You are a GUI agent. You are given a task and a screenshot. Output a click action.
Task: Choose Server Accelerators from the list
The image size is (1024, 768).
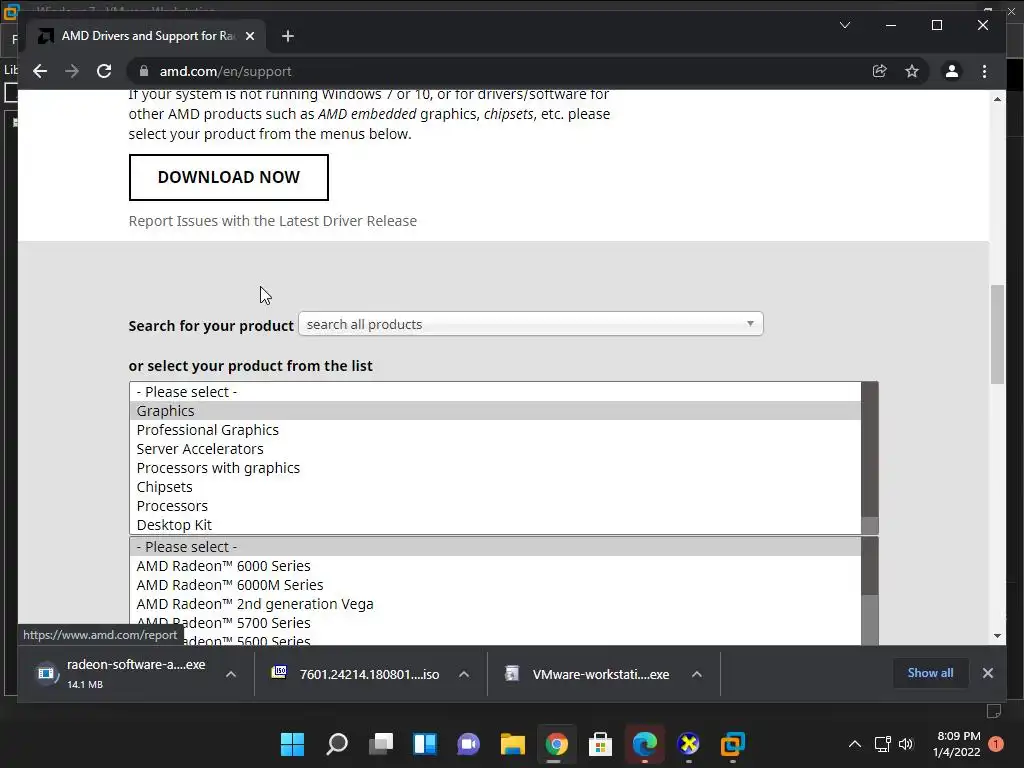pos(495,449)
